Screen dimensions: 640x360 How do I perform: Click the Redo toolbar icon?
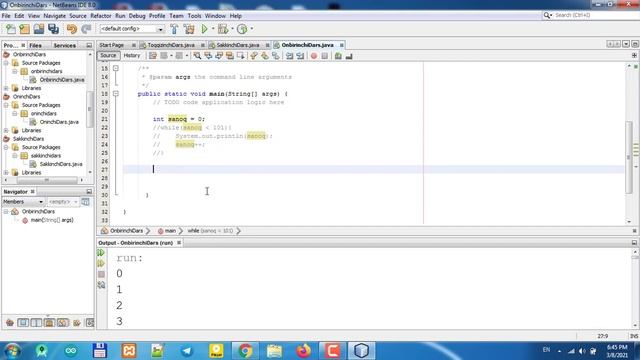[x=86, y=29]
